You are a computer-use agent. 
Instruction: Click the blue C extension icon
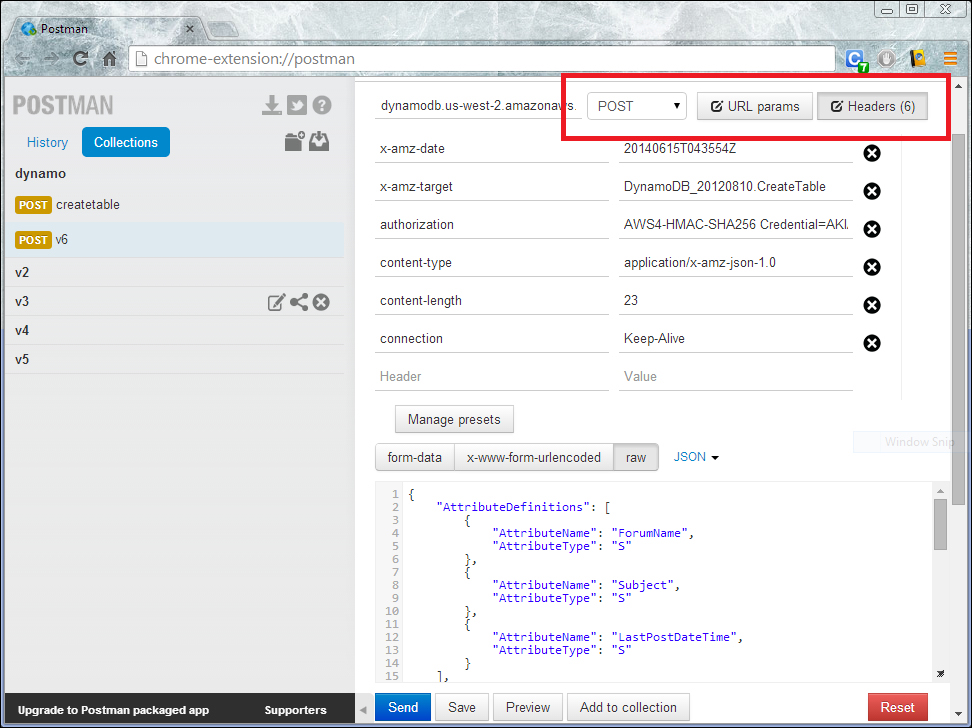click(x=855, y=60)
